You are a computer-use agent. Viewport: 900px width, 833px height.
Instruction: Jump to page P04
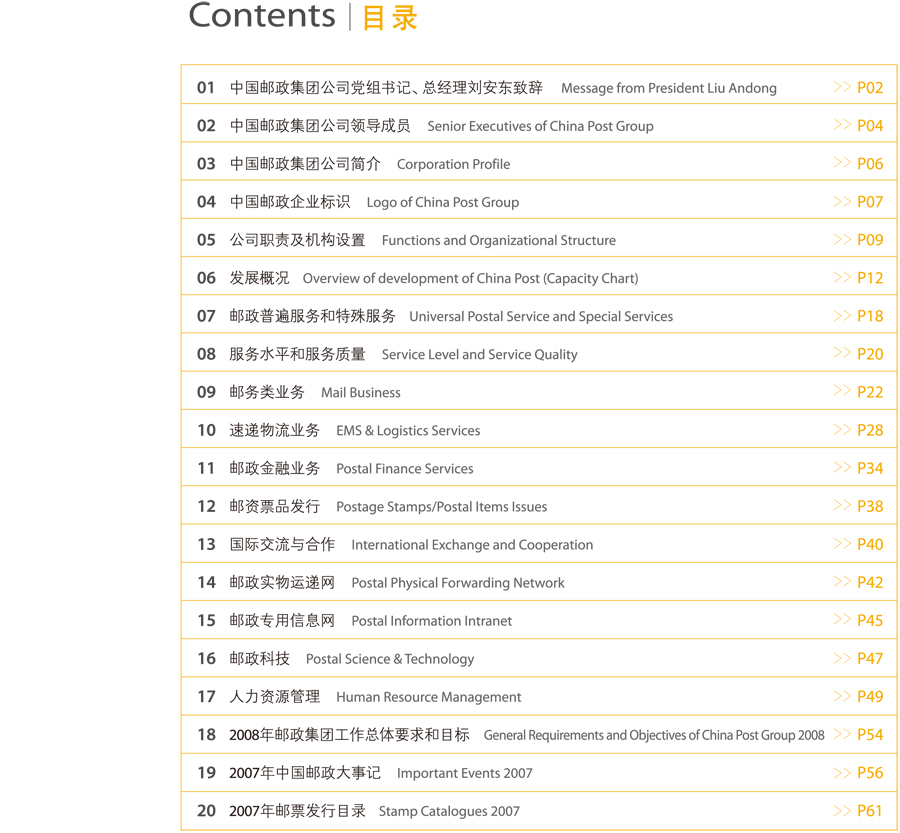point(870,126)
